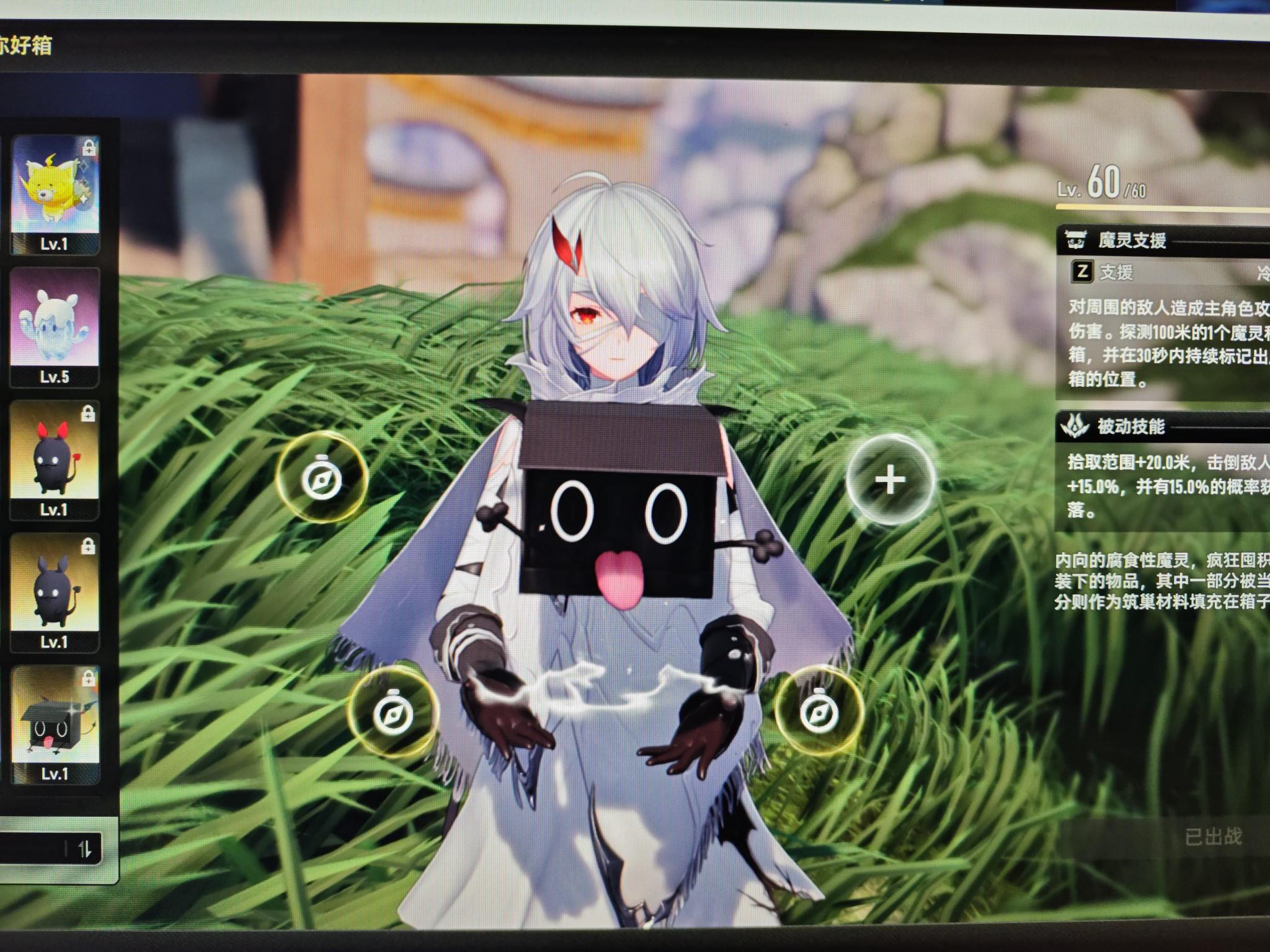Click the Z key 支援 skill icon
The image size is (1270, 952).
1082,271
